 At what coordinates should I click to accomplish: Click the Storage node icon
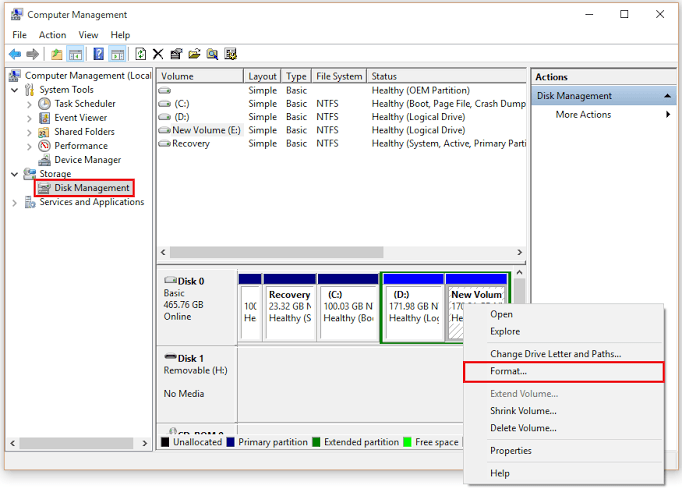tap(30, 174)
